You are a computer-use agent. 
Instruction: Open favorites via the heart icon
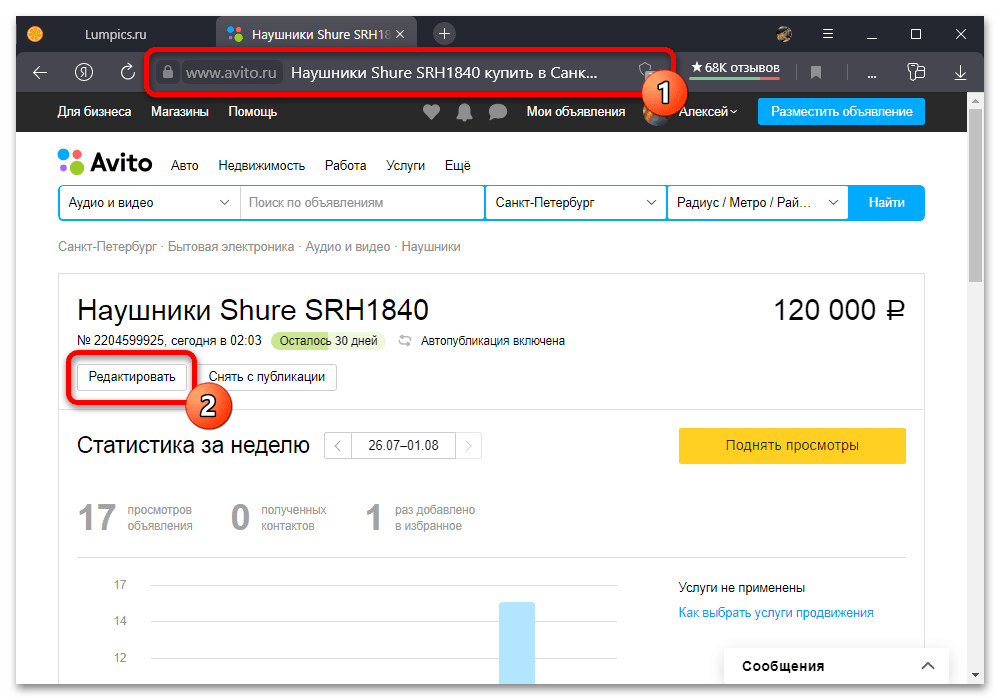(x=432, y=112)
